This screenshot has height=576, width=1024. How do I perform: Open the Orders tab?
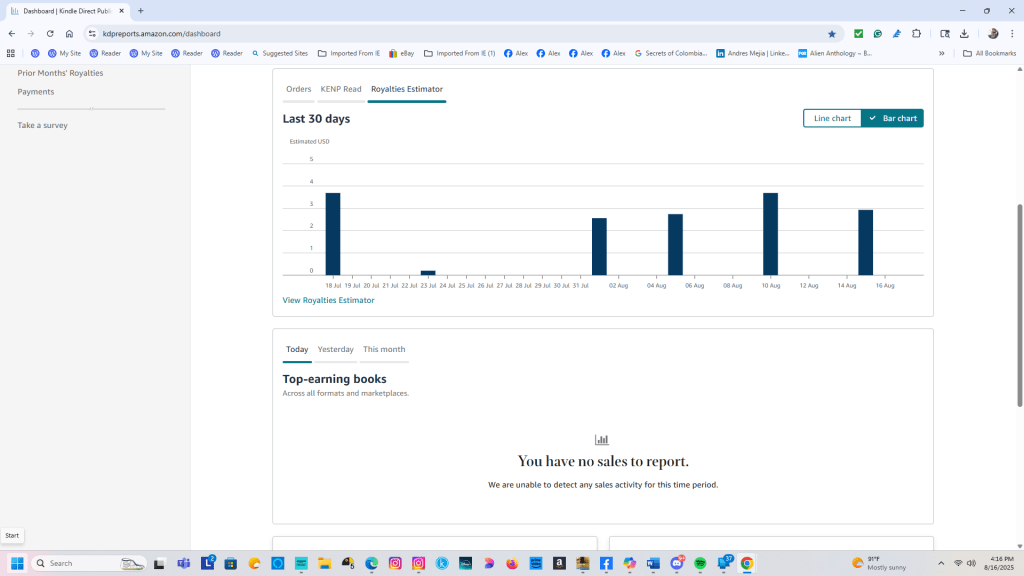pos(298,89)
